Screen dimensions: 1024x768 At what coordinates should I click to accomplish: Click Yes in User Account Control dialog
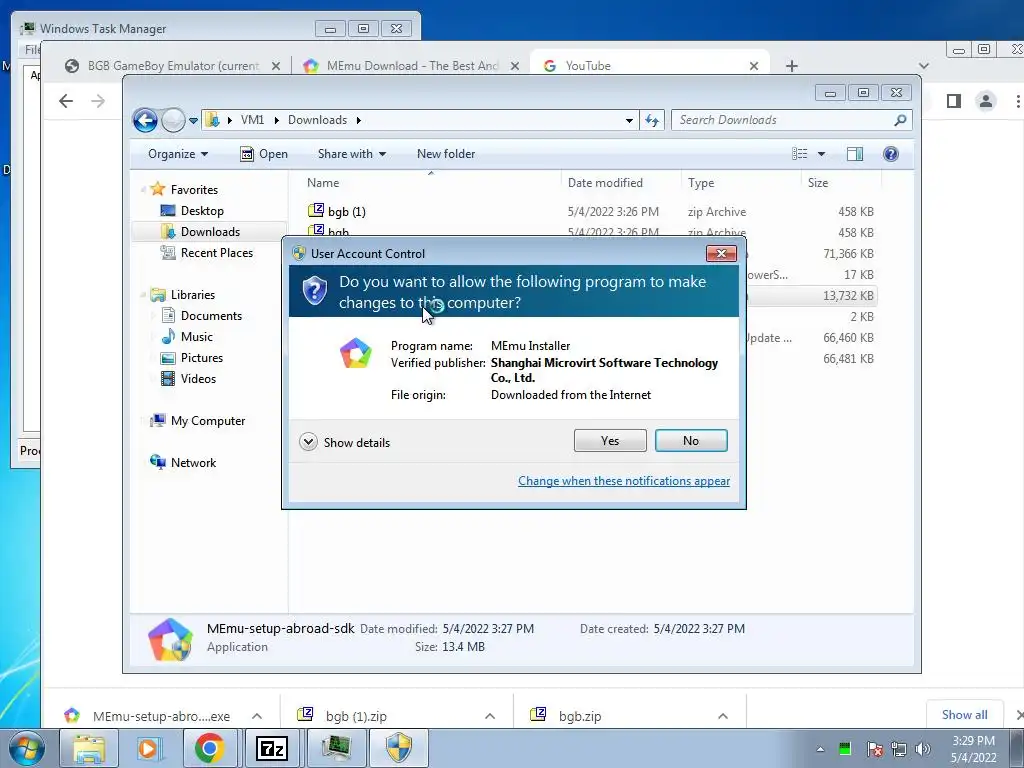(x=610, y=441)
